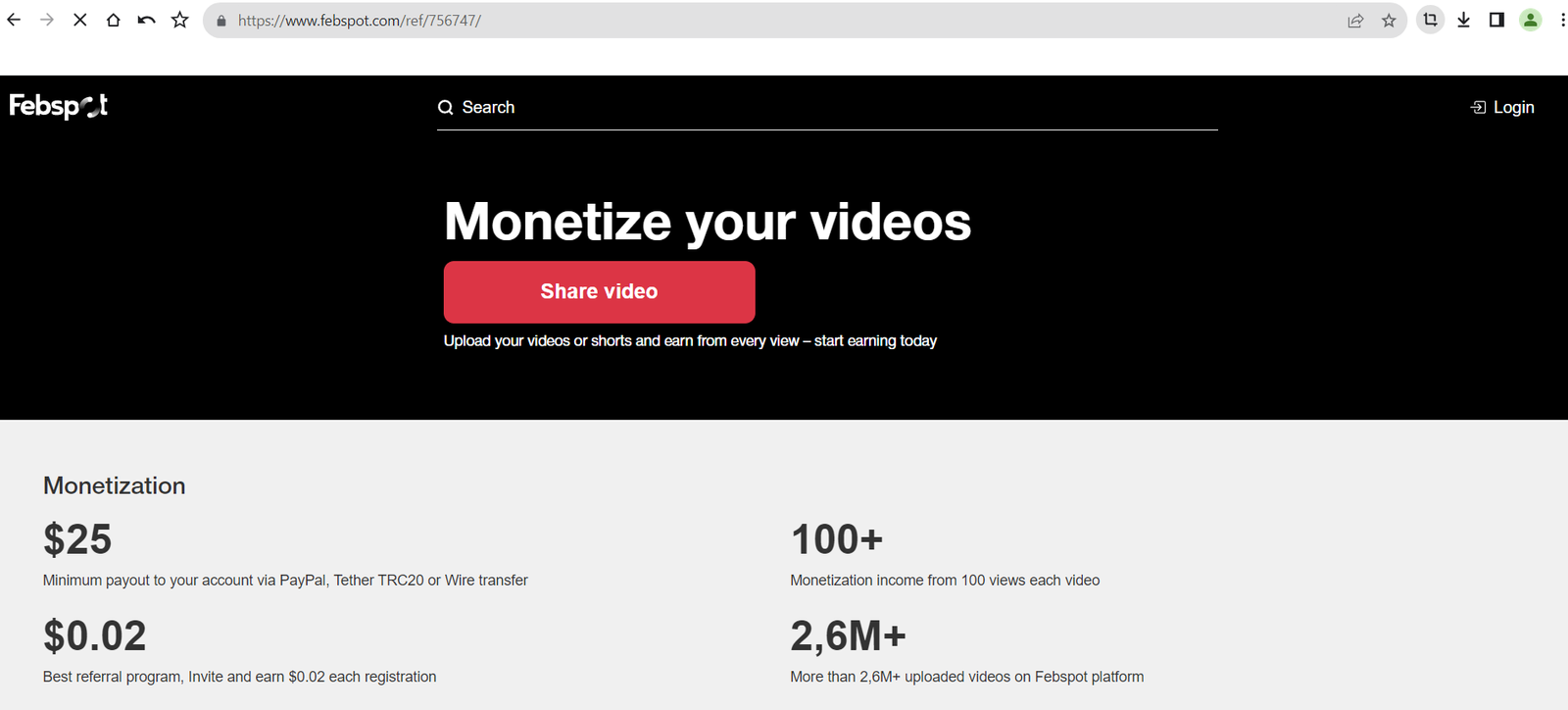Open the green profile avatar
1568x710 pixels.
[1530, 20]
